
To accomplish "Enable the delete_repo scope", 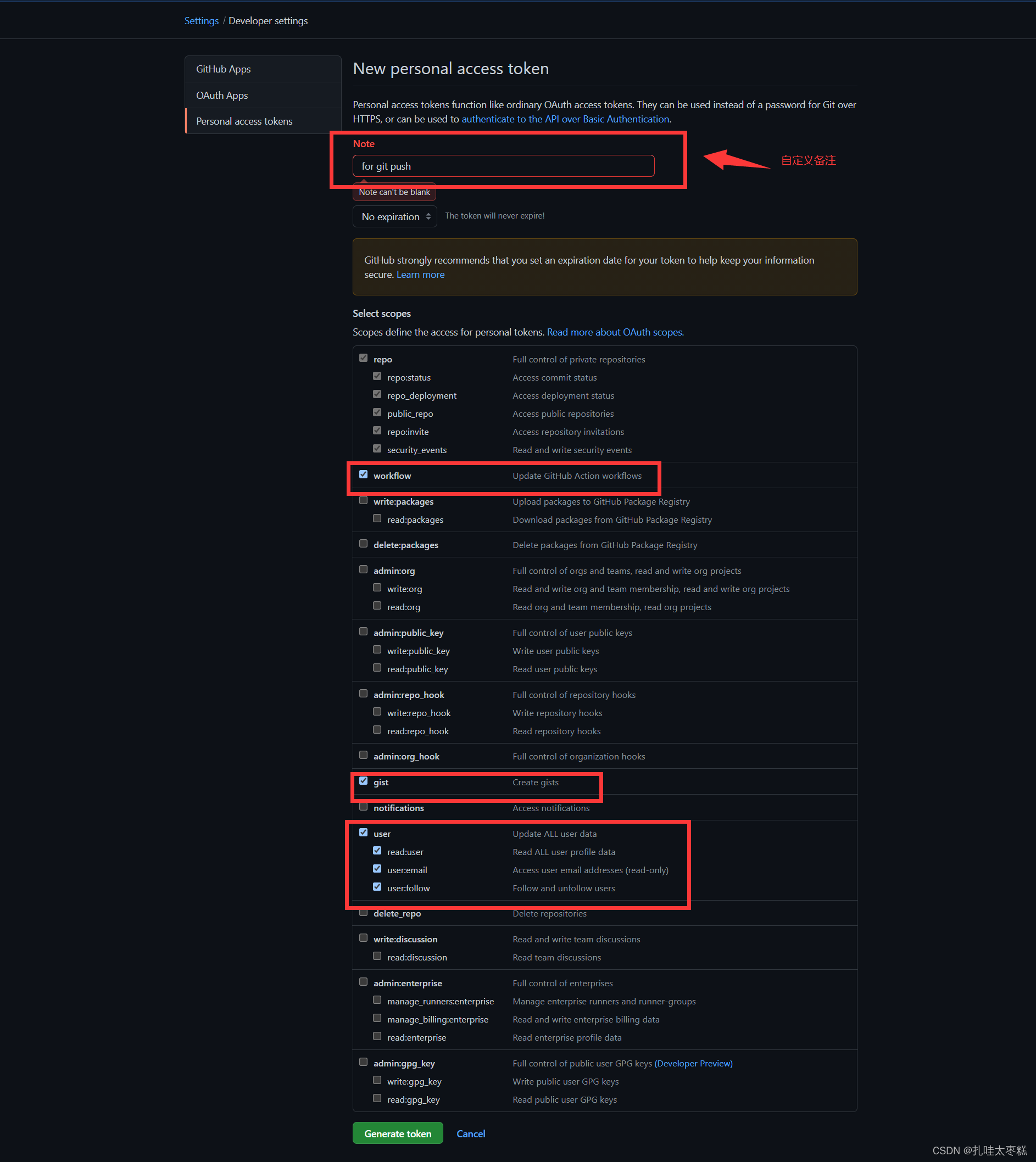I will [x=363, y=912].
